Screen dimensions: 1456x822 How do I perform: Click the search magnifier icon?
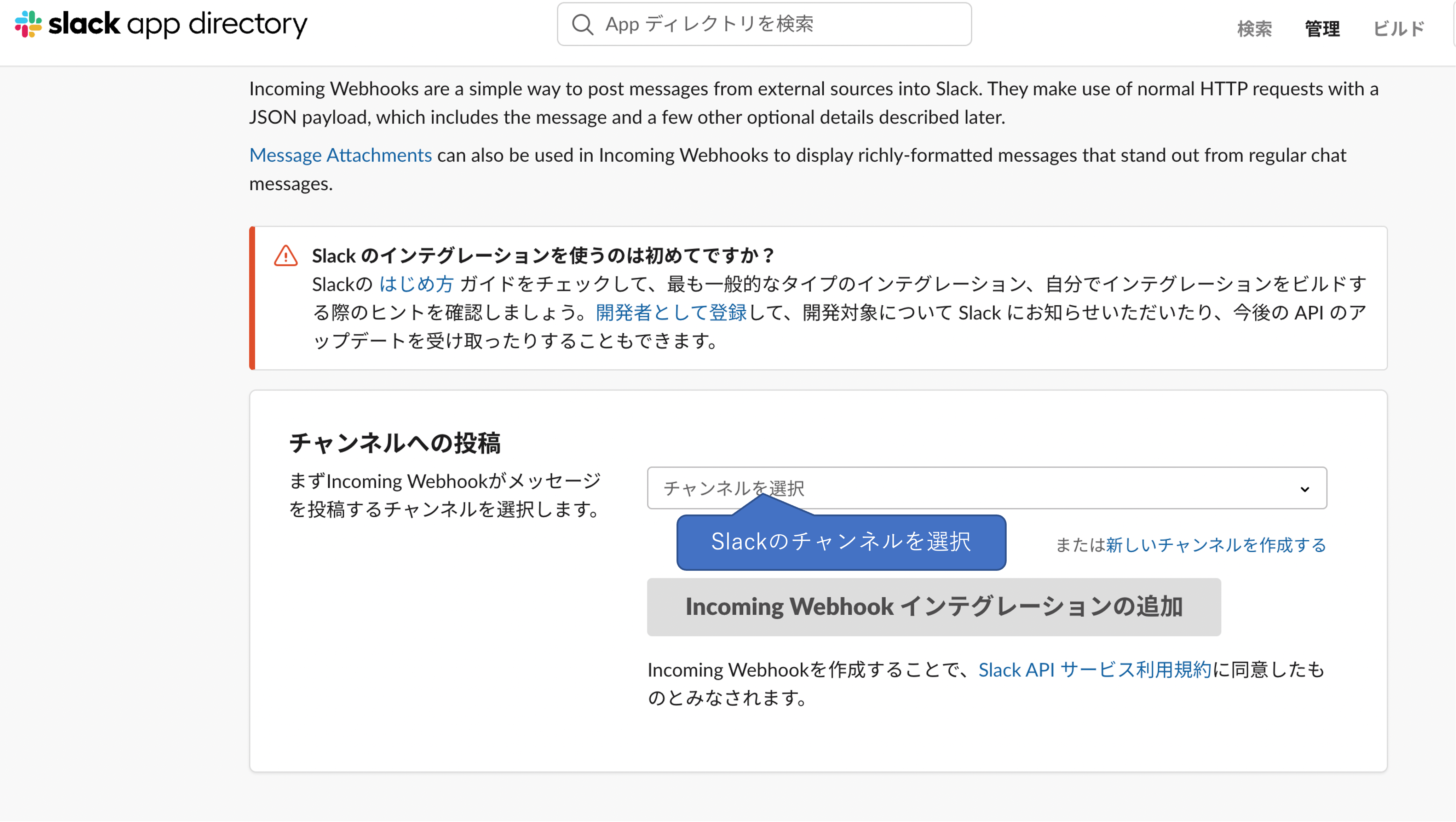[x=582, y=24]
